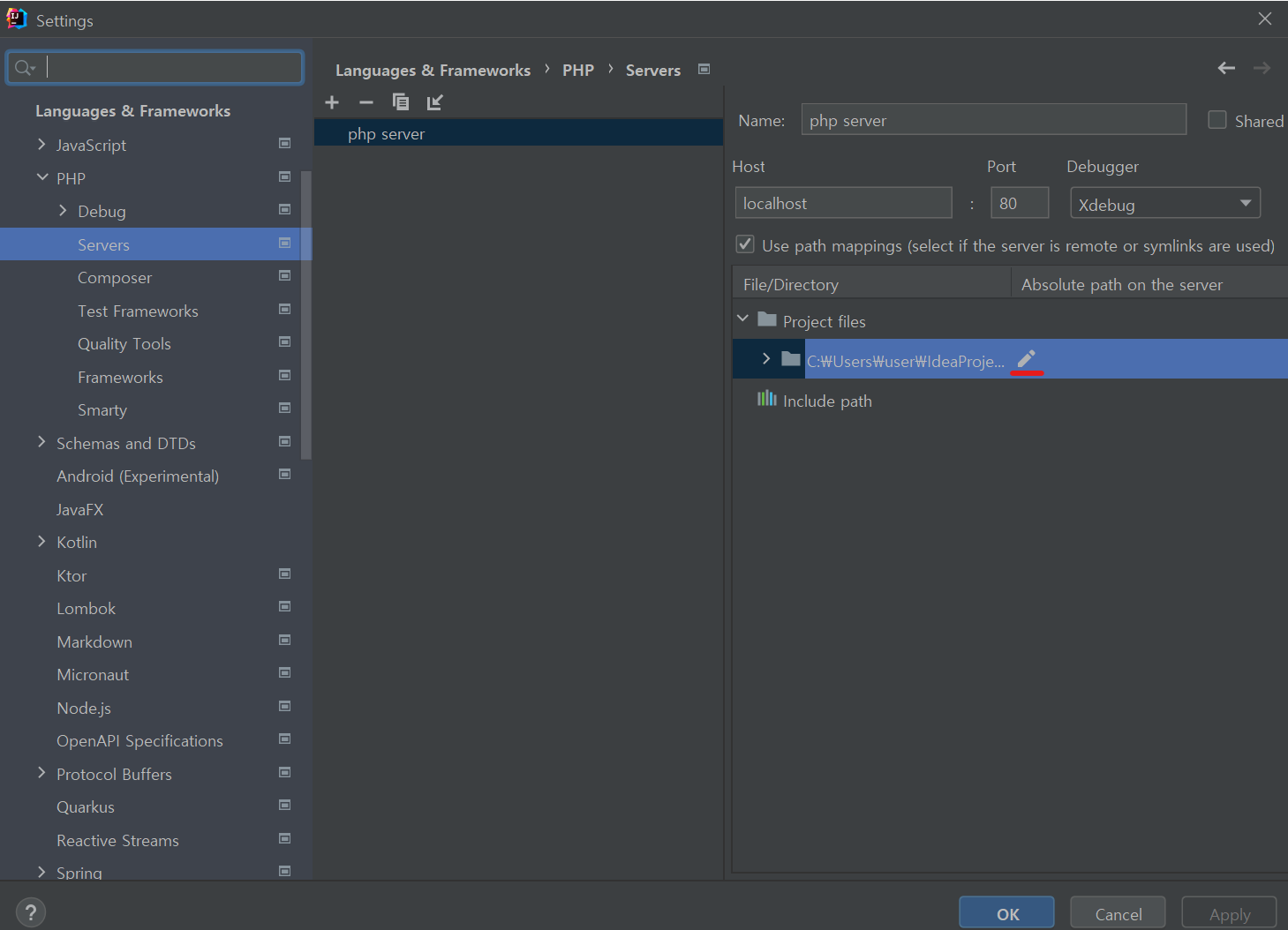
Task: Edit the project path mapping pencil icon
Action: (1026, 358)
